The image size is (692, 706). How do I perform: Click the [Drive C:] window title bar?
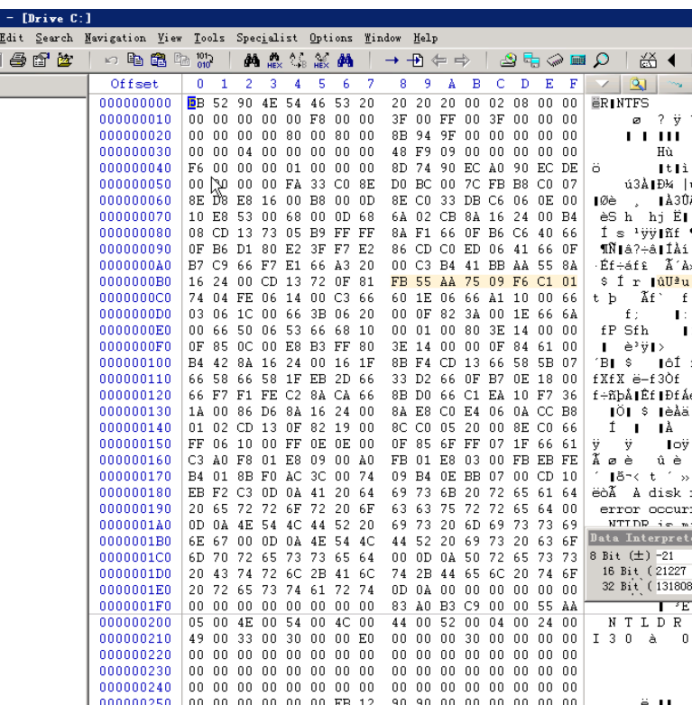click(346, 18)
